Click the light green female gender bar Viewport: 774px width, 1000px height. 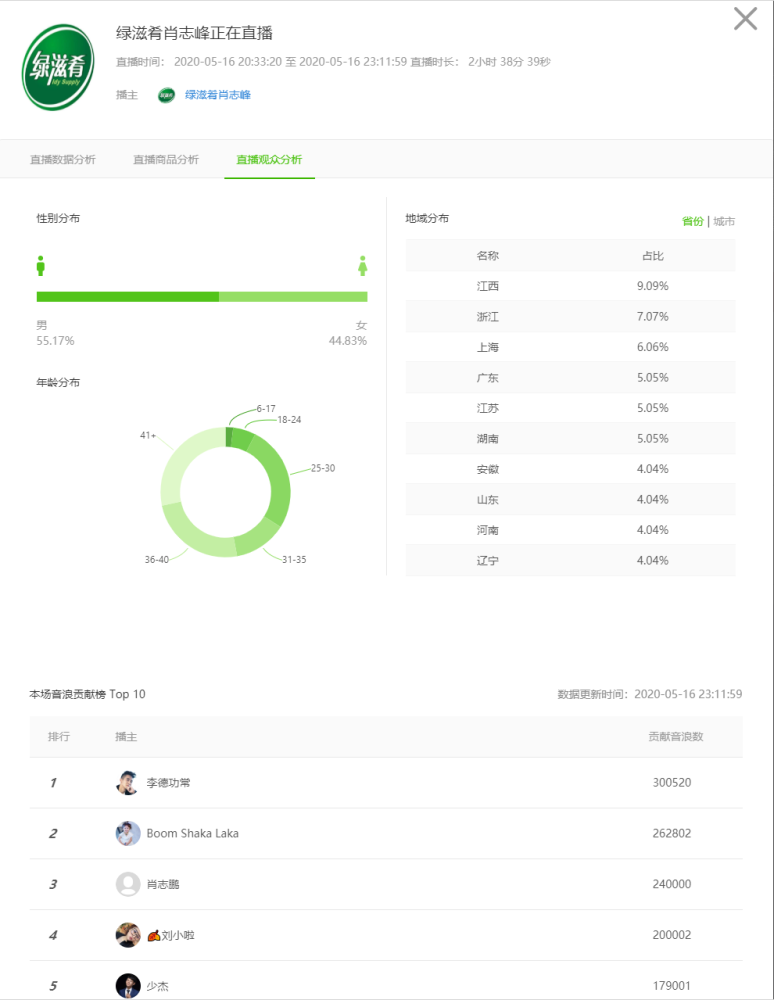click(293, 297)
